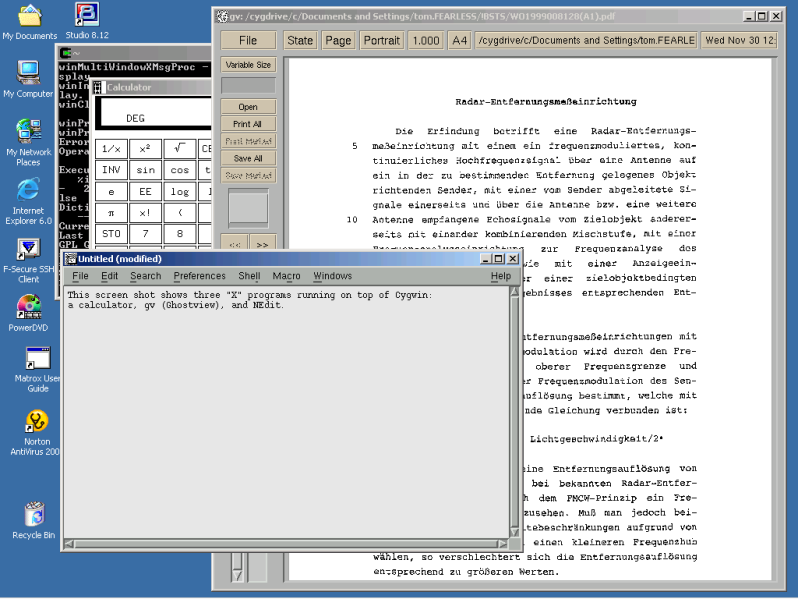Open the State menu in gv
The width and height of the screenshot is (798, 599).
pos(300,40)
